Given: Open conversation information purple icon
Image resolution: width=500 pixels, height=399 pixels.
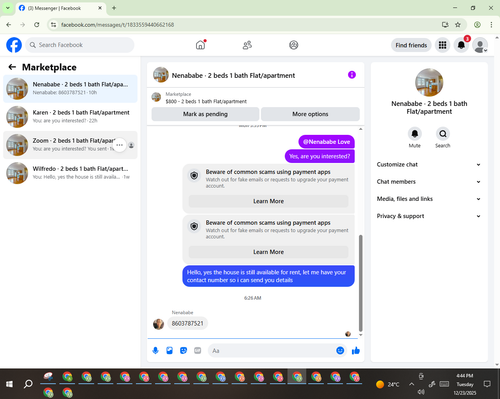Looking at the screenshot, I should click(352, 75).
